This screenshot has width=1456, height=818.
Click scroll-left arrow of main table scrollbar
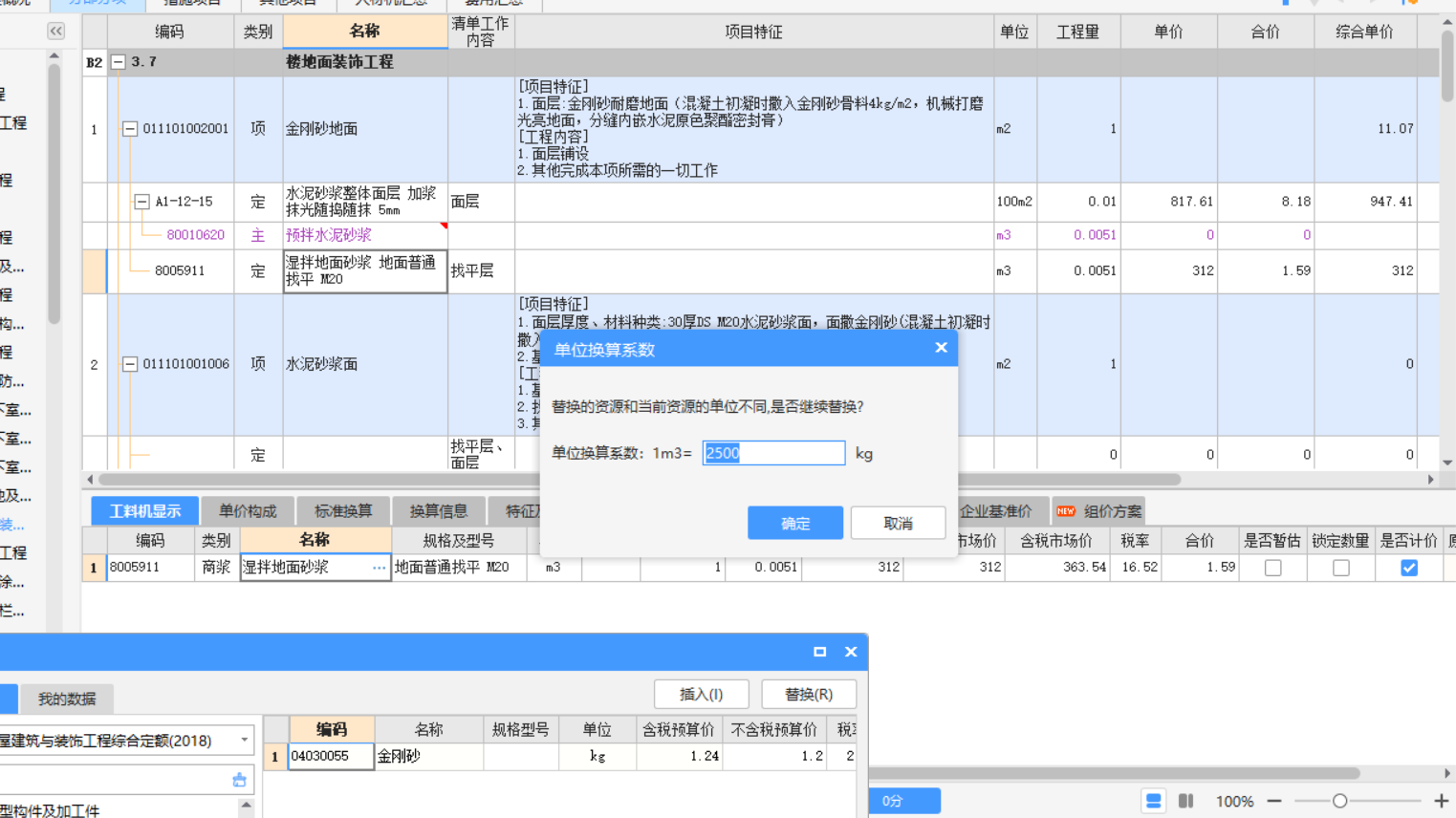point(91,480)
